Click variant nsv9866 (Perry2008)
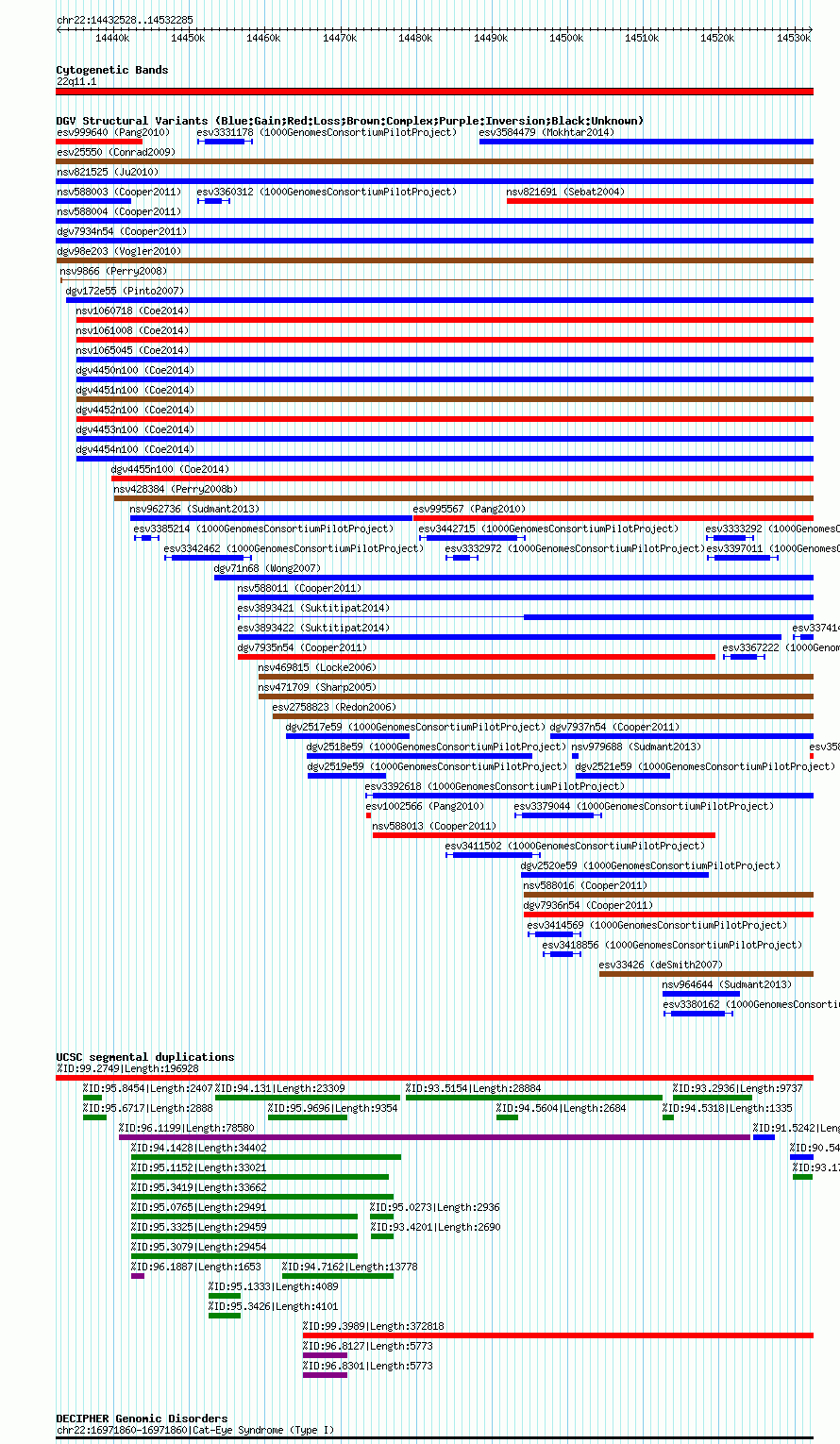 (x=437, y=280)
